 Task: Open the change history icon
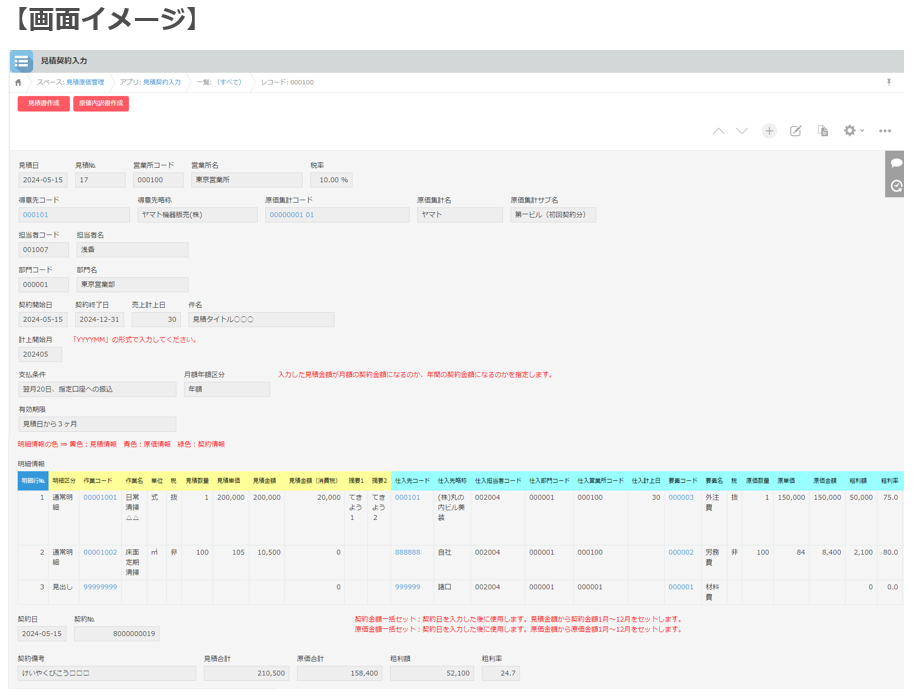896,186
